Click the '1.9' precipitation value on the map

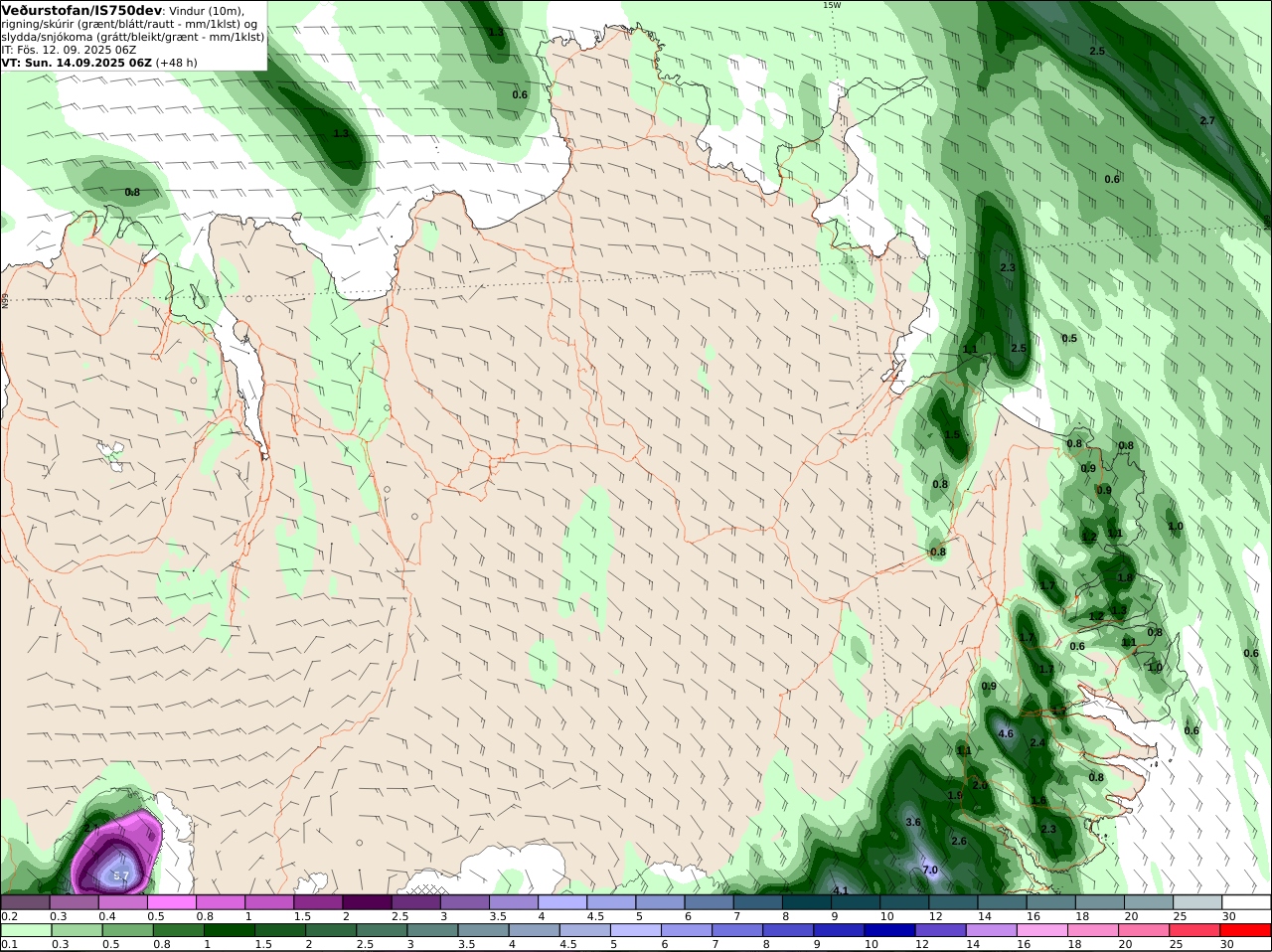click(955, 796)
